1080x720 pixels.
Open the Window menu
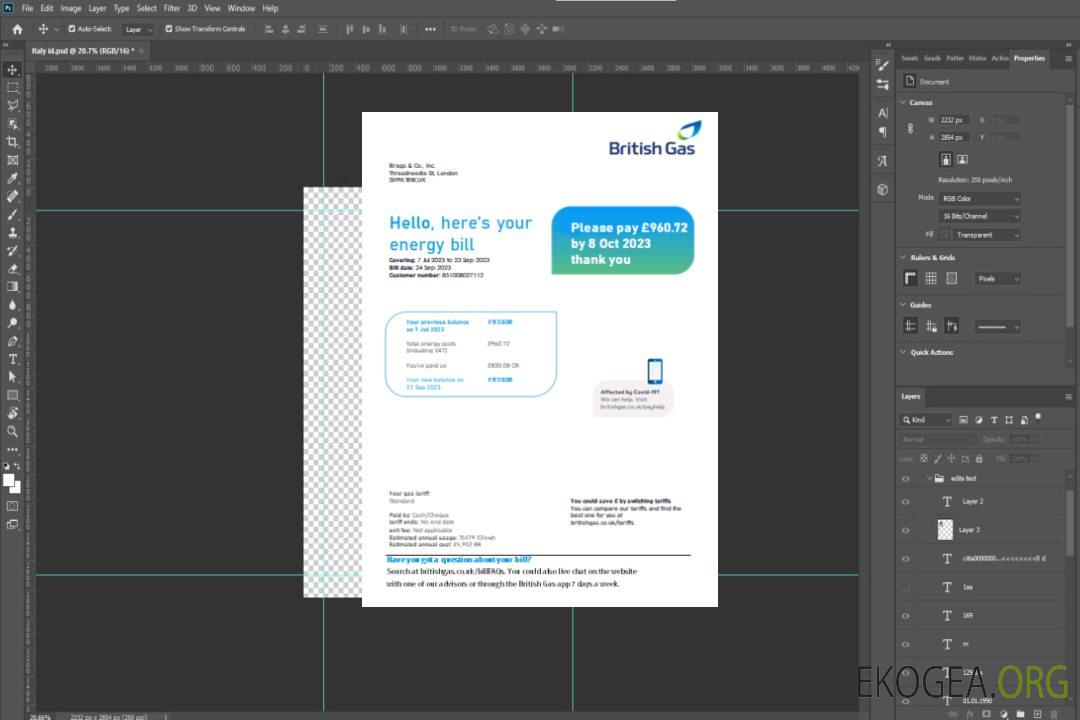(241, 8)
